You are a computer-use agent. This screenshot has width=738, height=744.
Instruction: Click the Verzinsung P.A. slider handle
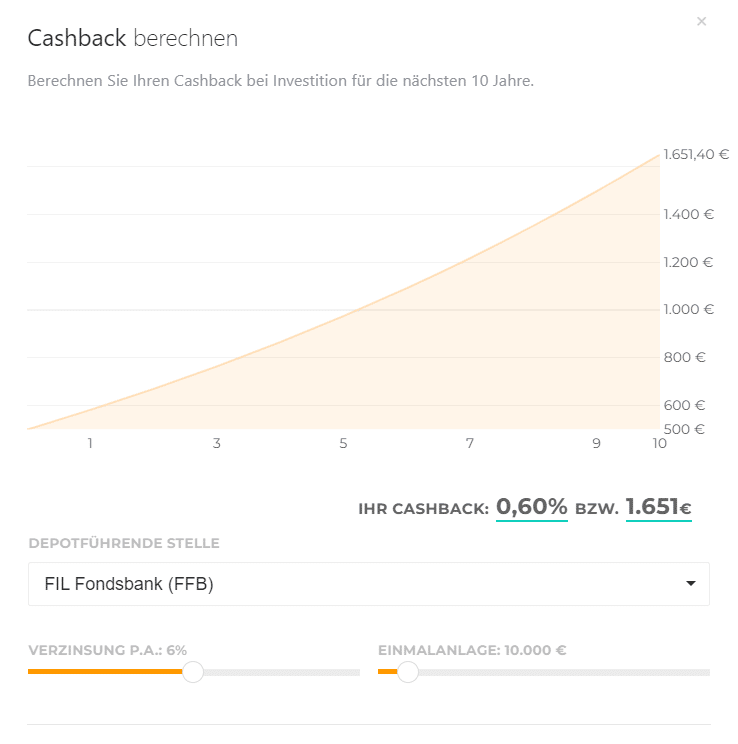(x=193, y=672)
